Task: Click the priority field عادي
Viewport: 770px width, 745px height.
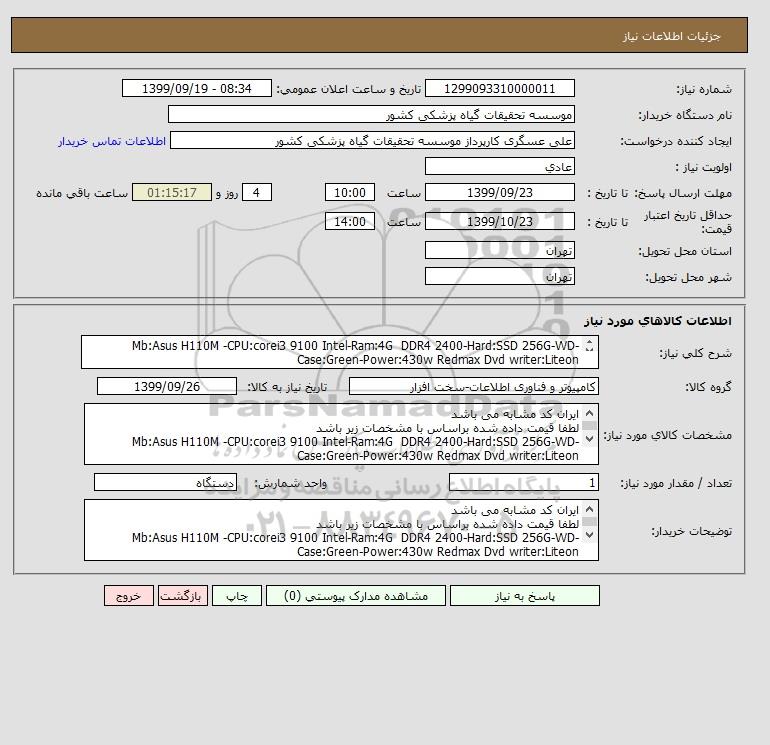Action: click(x=499, y=166)
